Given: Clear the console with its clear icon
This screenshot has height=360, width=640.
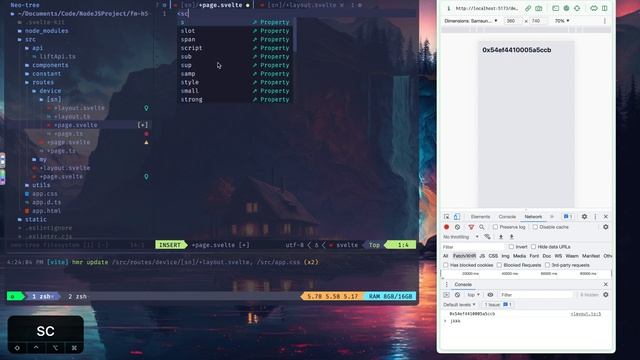Looking at the screenshot, I should (458, 295).
